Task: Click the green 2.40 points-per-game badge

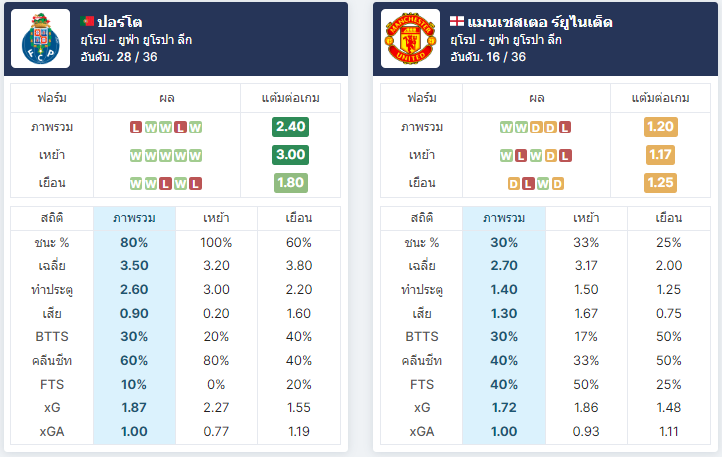Action: pos(291,127)
